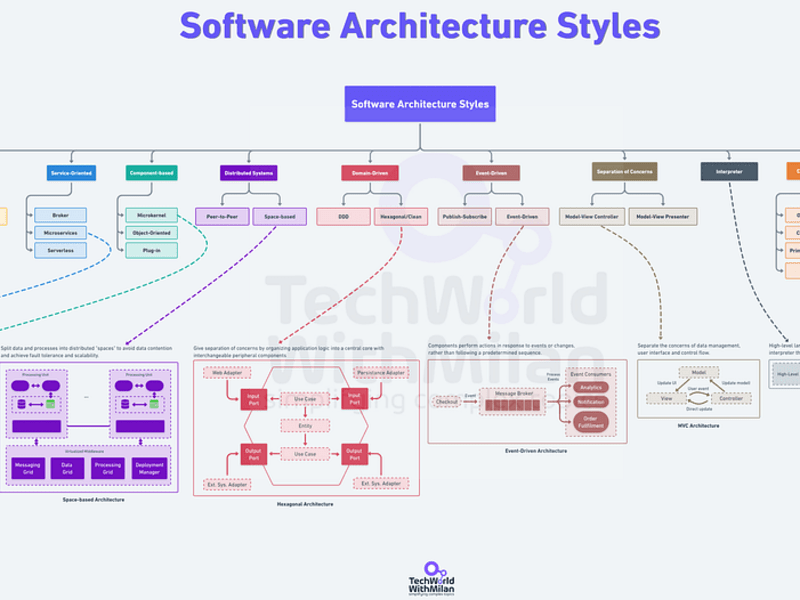Click the Message Broker queue
This screenshot has width=800, height=600.
(513, 402)
